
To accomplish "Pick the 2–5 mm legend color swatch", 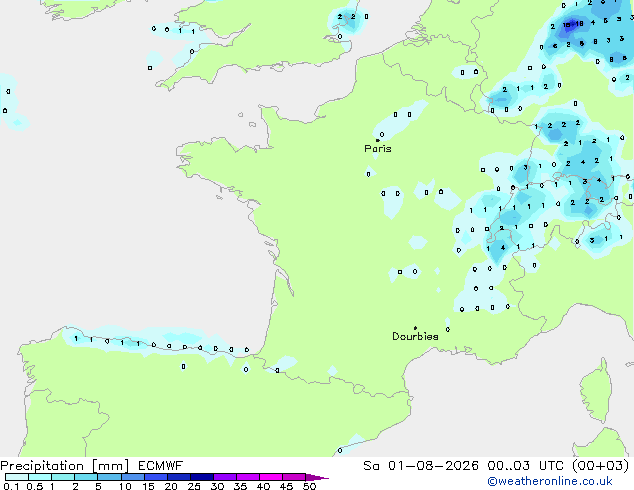I will pos(86,477).
